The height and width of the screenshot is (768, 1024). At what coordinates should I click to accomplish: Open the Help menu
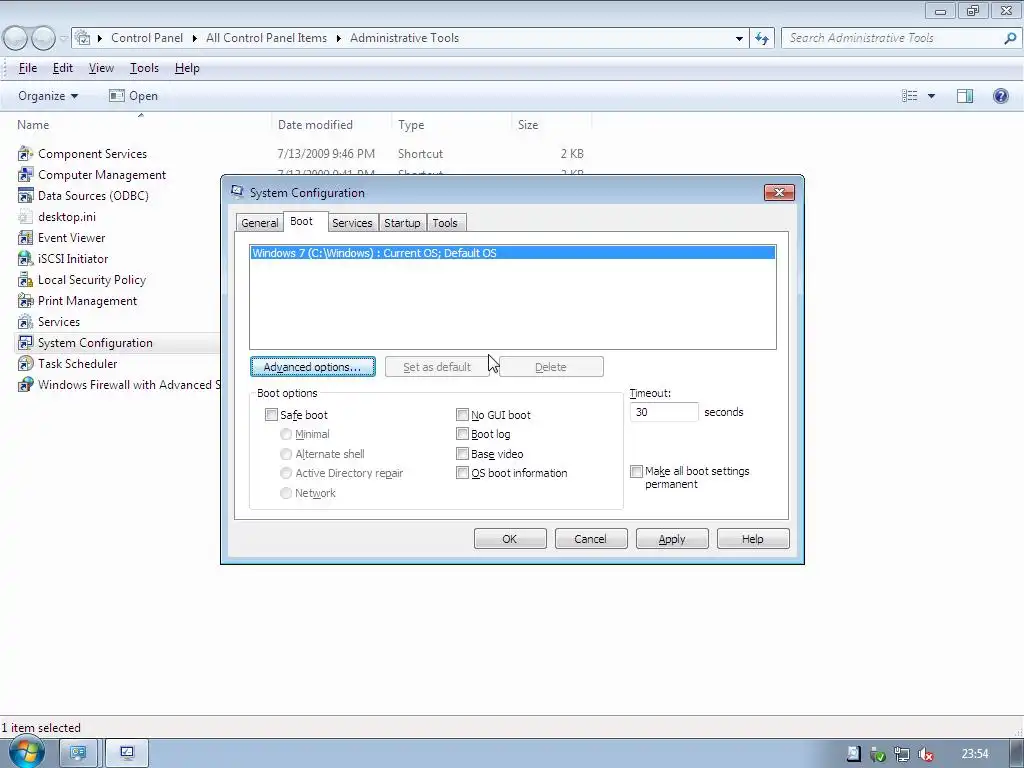[x=187, y=68]
